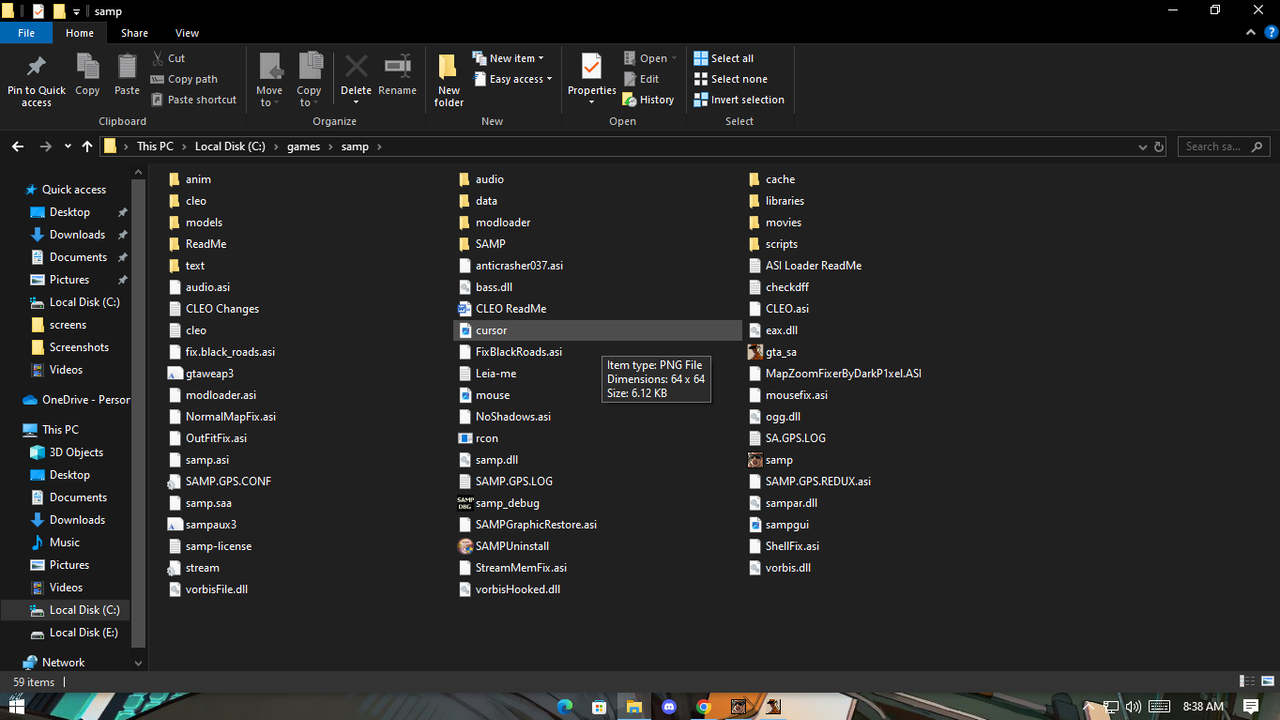Screen dimensions: 1280x720
Task: Go forward using the forward arrow
Action: click(x=45, y=146)
